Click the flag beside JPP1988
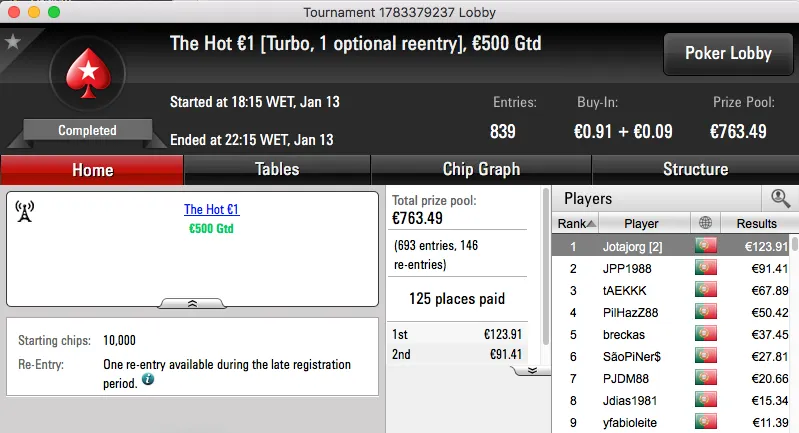Viewport: 799px width, 433px height. 706,268
